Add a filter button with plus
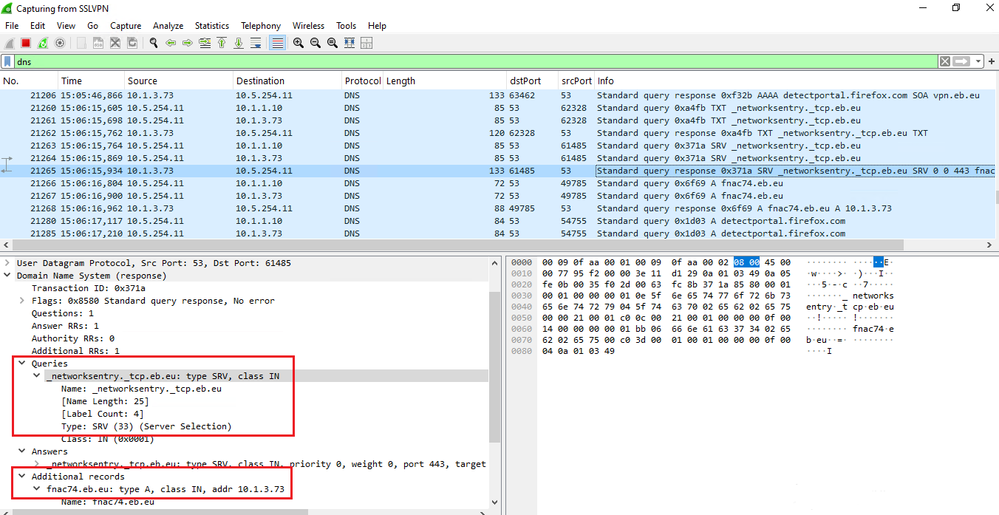 click(x=990, y=62)
